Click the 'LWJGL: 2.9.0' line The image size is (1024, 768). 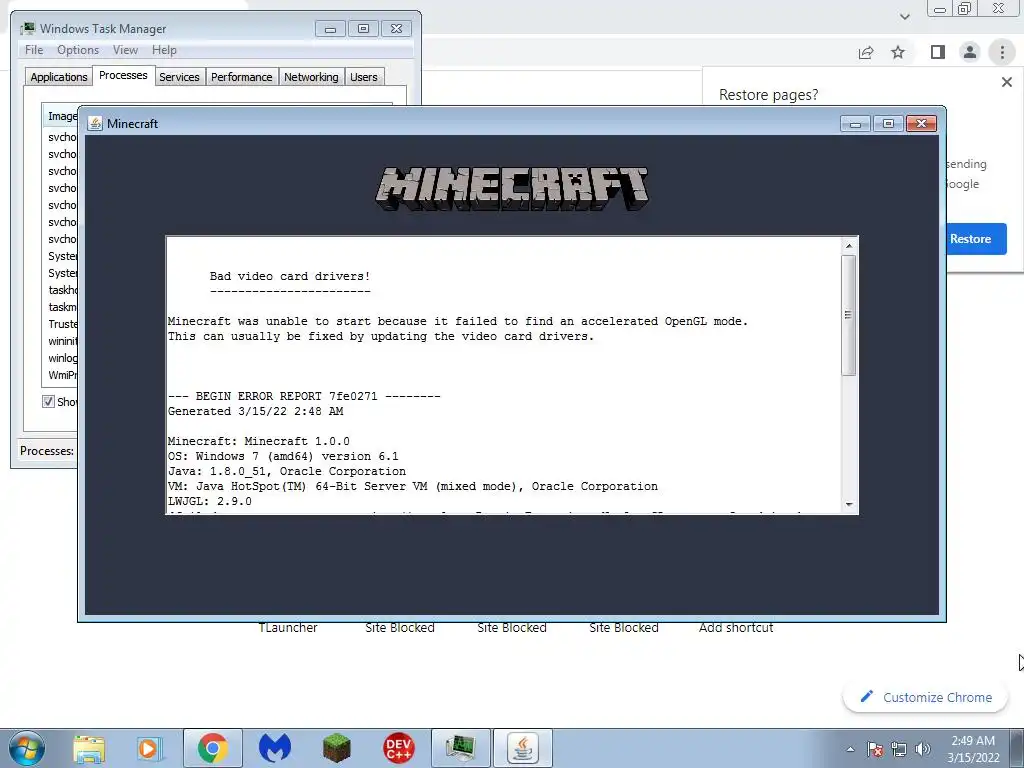(210, 502)
